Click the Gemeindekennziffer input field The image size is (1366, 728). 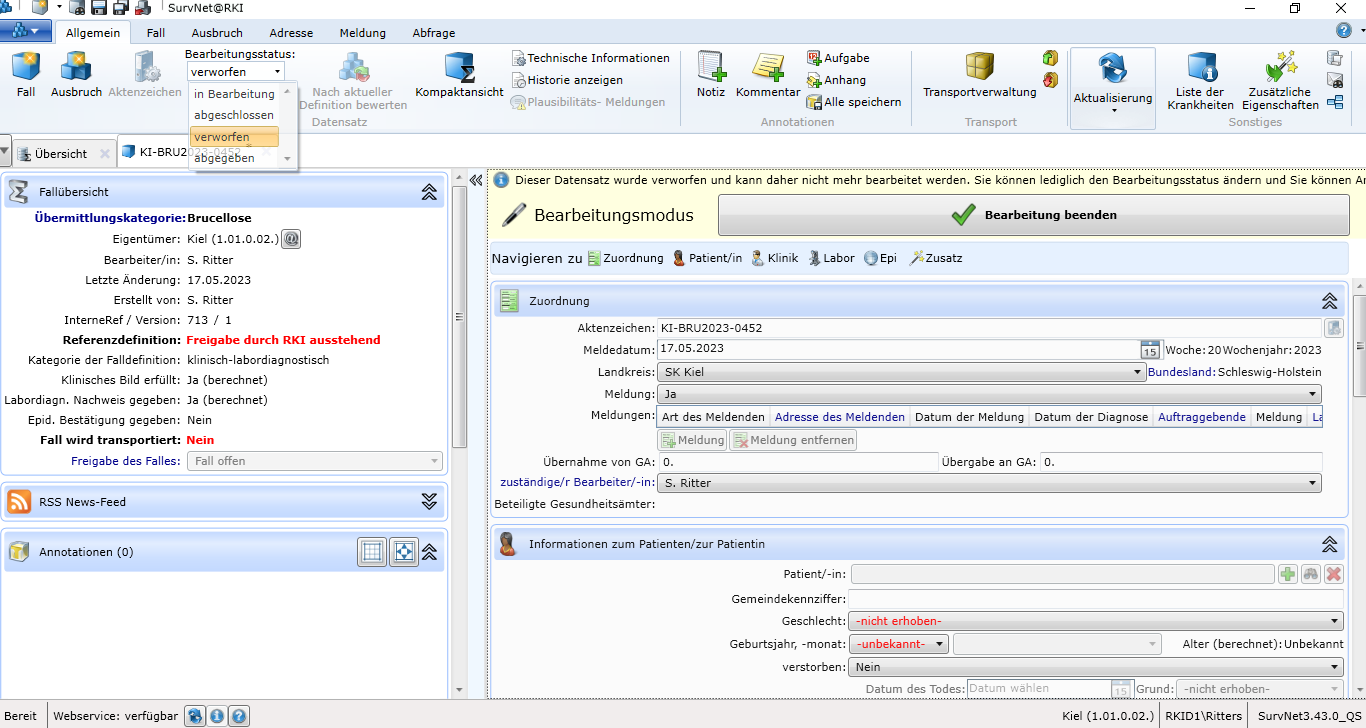pos(1096,598)
